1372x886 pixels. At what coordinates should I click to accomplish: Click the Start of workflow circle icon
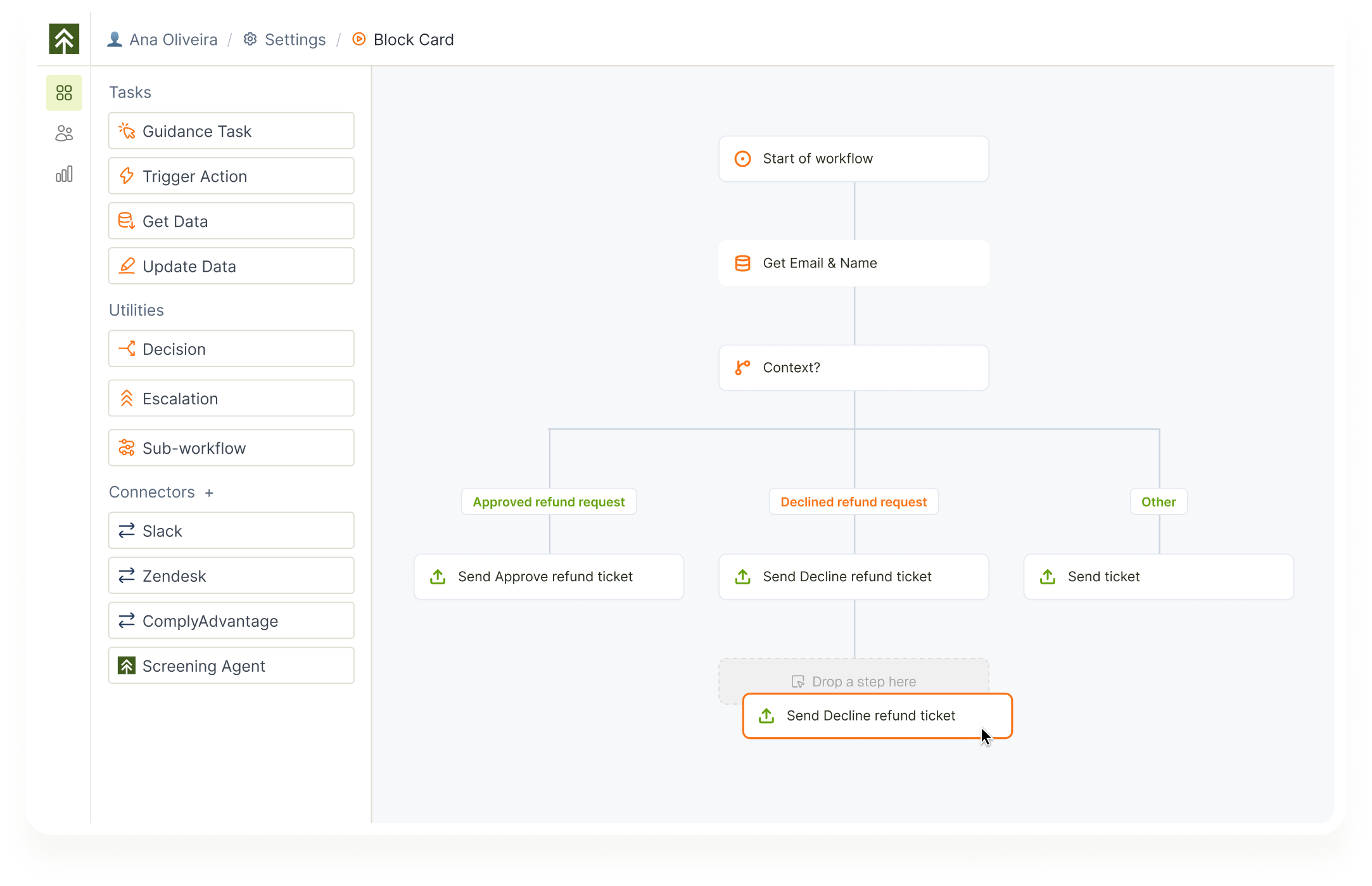pos(742,159)
